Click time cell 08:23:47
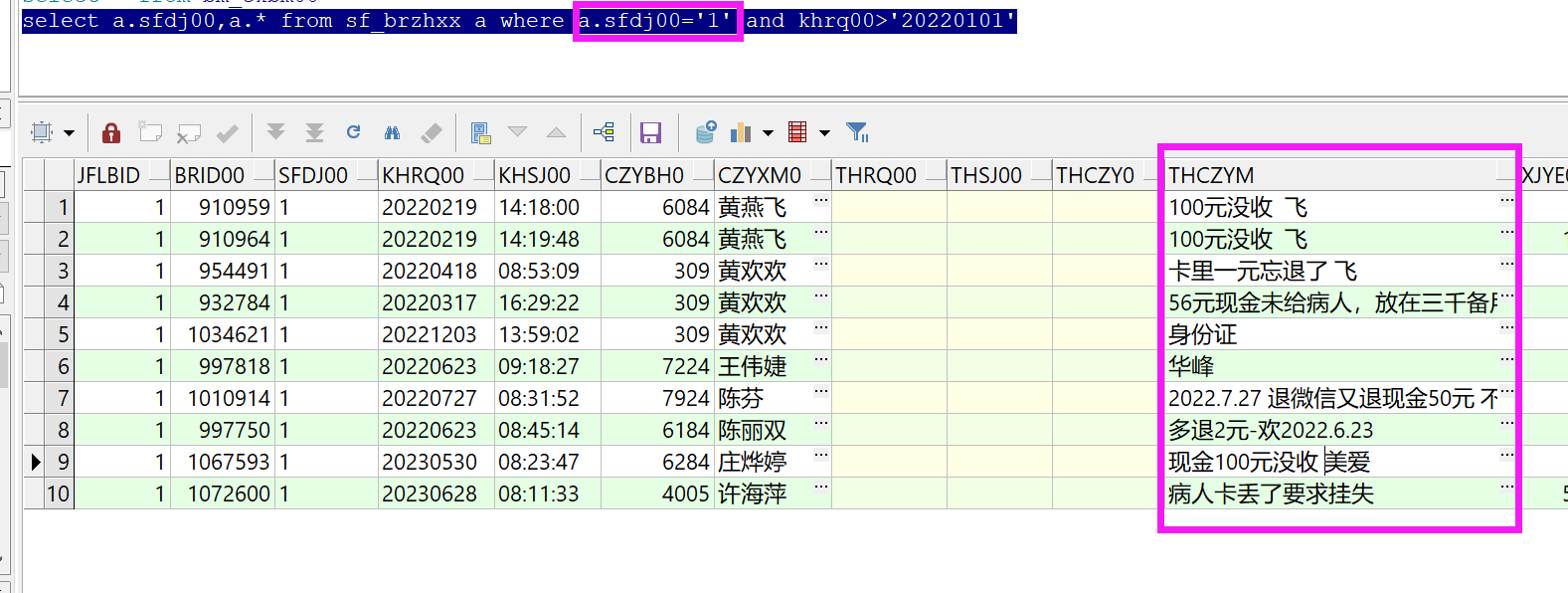Screen dimensions: 1568x593 click(547, 462)
